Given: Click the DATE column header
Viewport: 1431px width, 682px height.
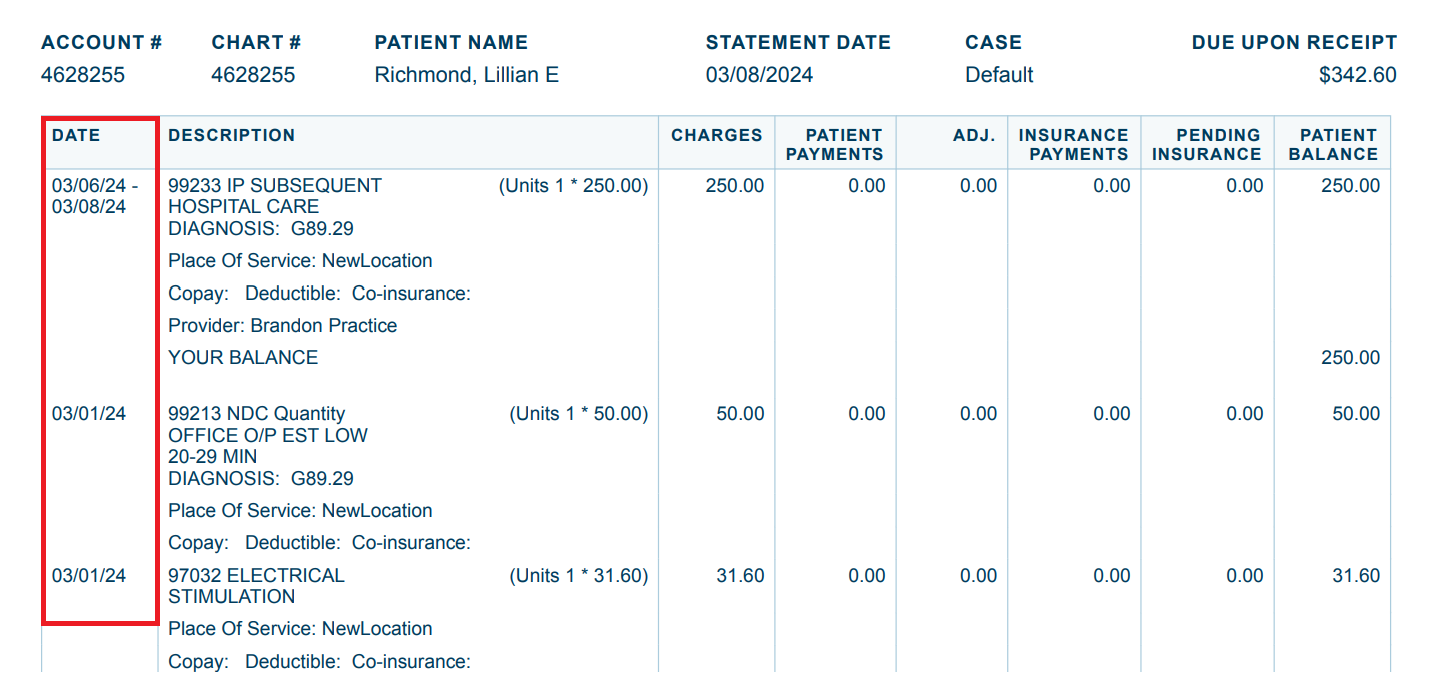Looking at the screenshot, I should click(x=76, y=135).
